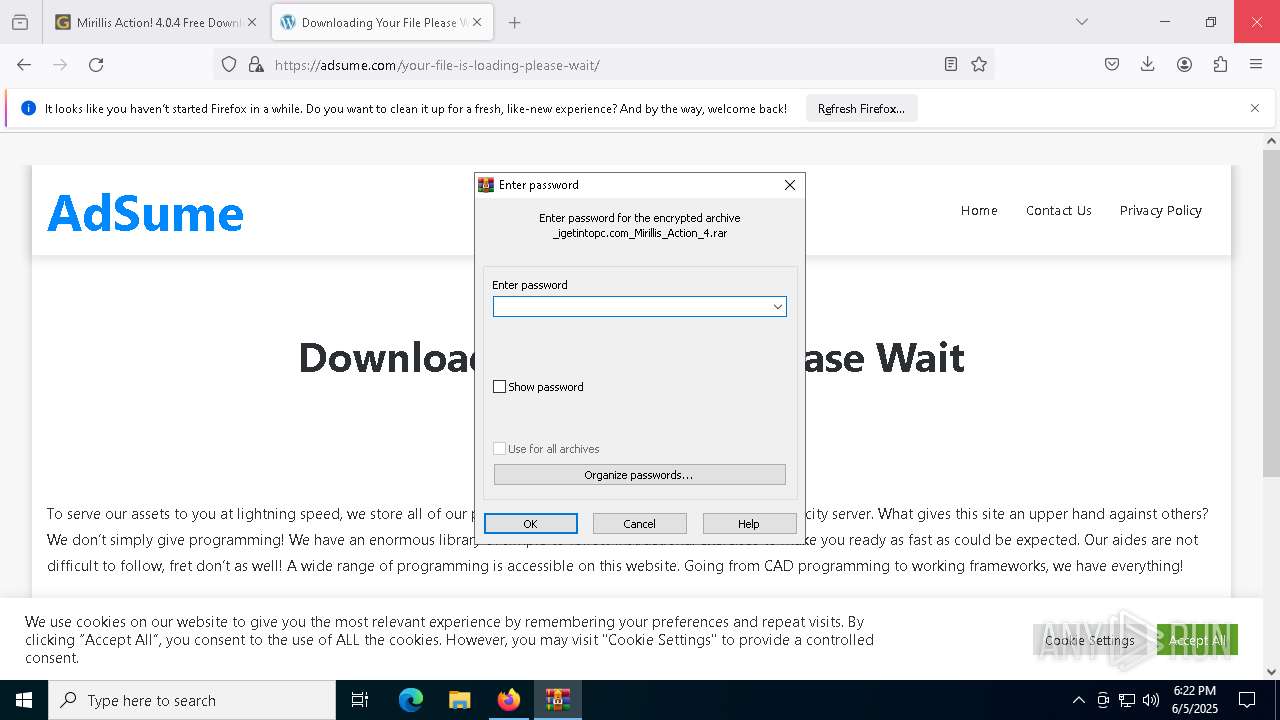1280x720 pixels.
Task: Open the Privacy Policy menu link
Action: (1160, 210)
